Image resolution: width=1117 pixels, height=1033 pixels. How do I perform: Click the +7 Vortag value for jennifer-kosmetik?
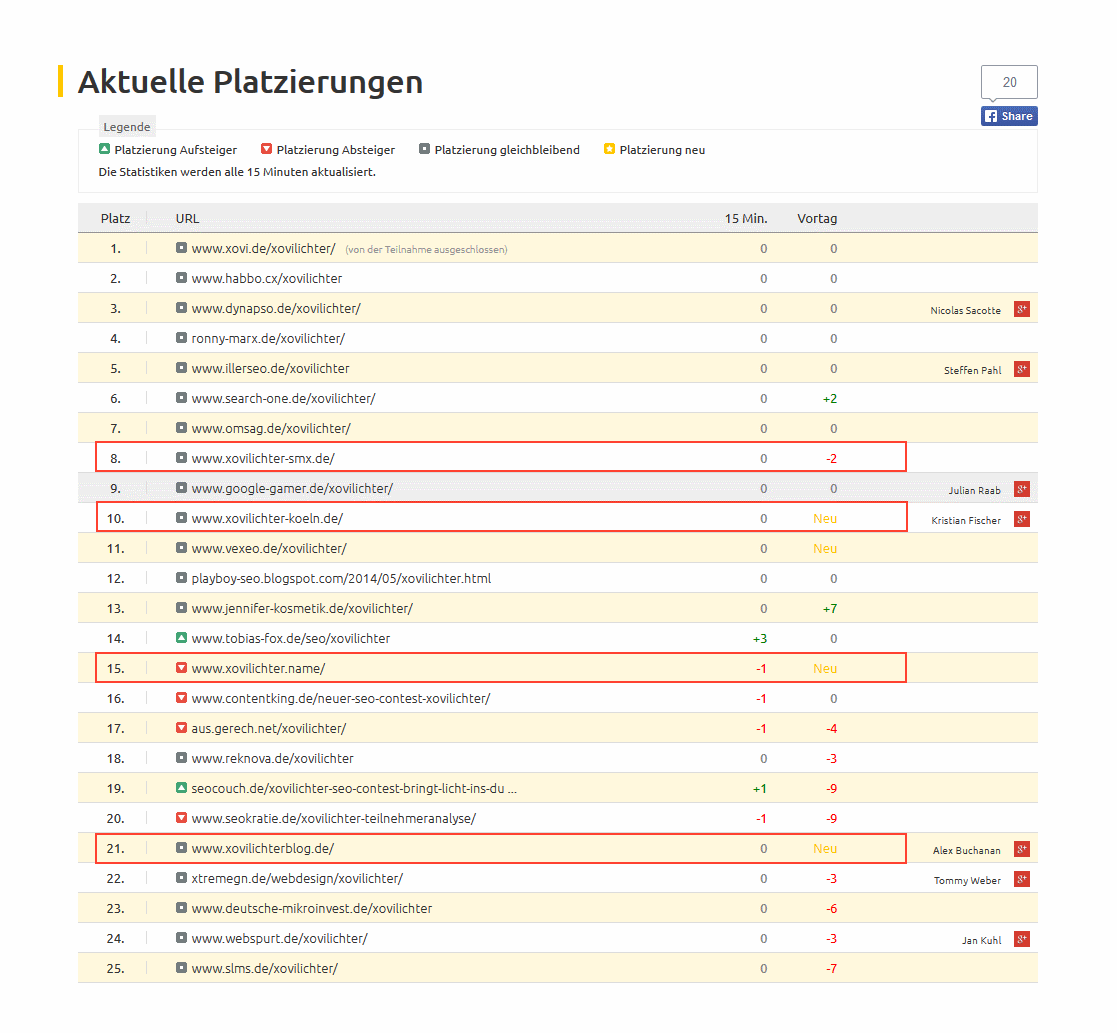click(x=830, y=608)
